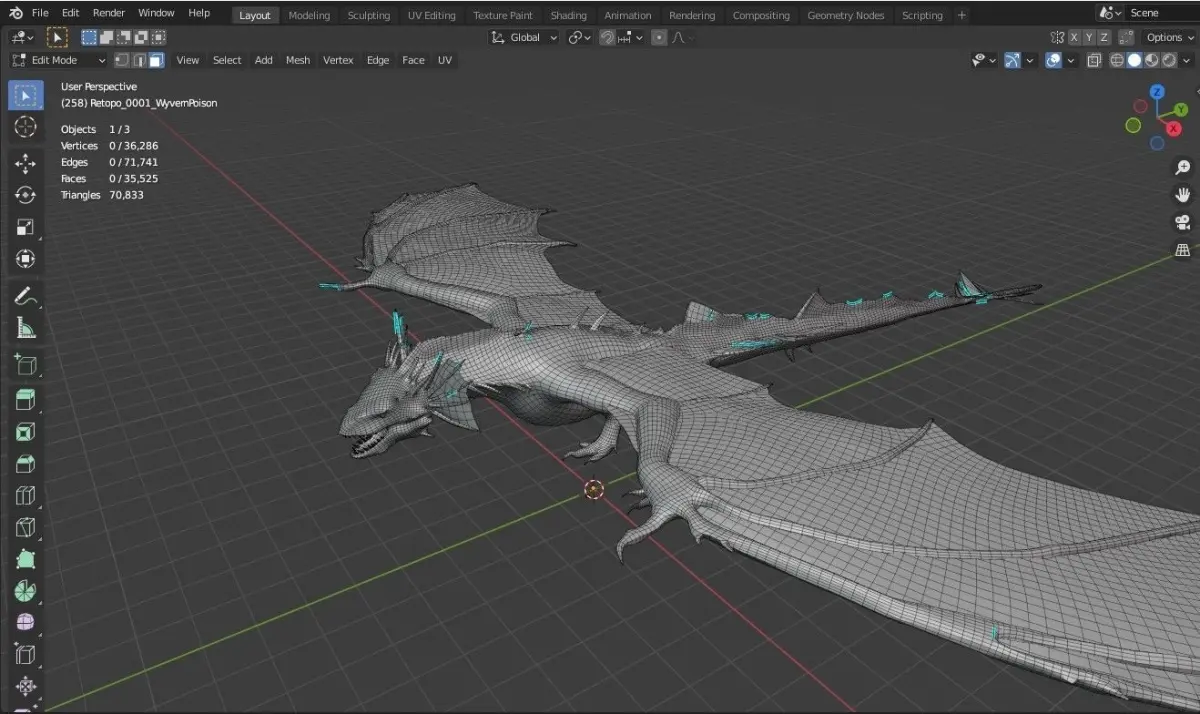Enable edge select mode
The width and height of the screenshot is (1200, 714).
(139, 60)
